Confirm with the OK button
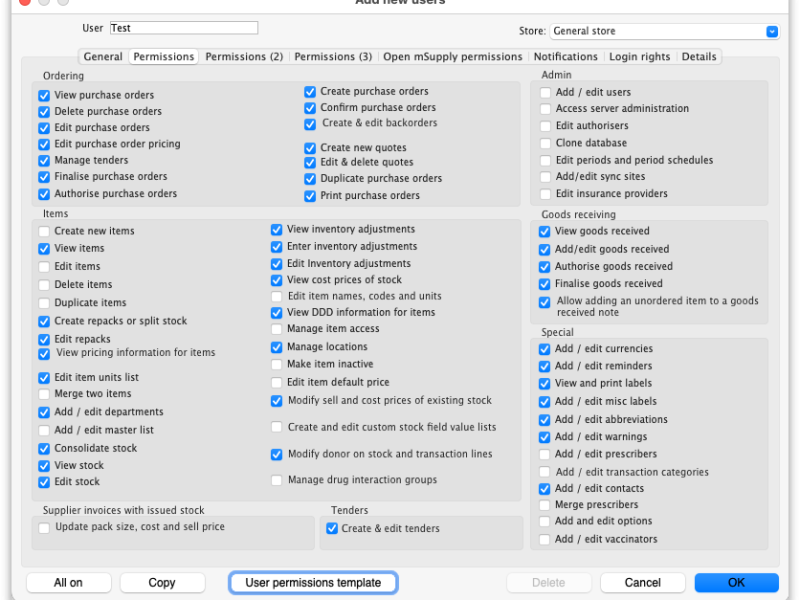The image size is (800, 600). (x=736, y=583)
